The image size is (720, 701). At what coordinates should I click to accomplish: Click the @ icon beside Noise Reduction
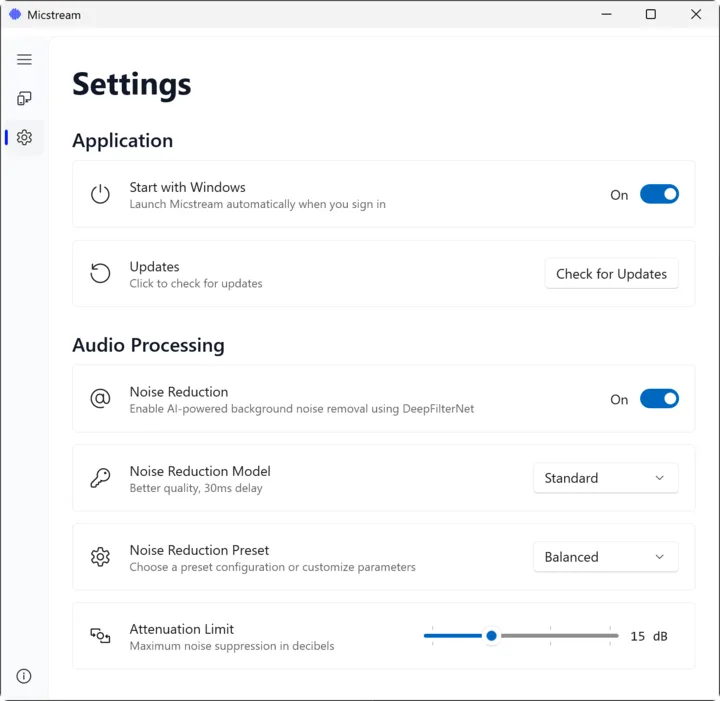[x=100, y=398]
